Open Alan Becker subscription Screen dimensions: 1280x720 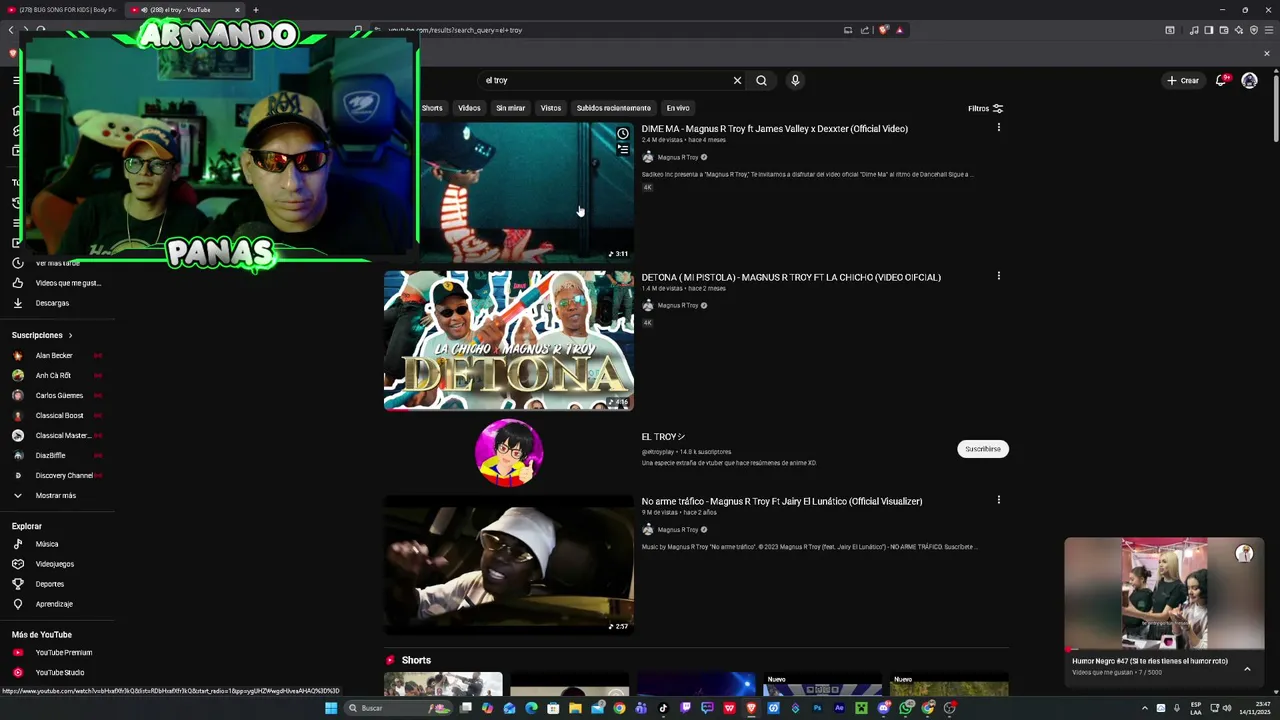pos(54,356)
